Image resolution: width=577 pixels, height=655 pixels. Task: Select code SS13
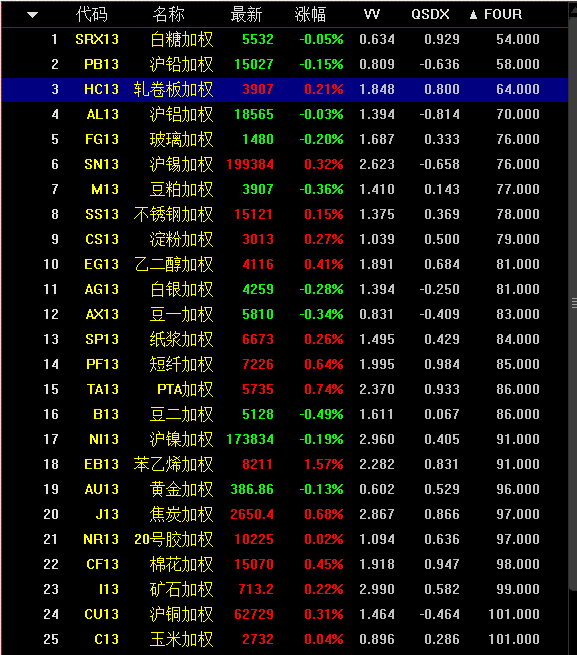click(102, 214)
